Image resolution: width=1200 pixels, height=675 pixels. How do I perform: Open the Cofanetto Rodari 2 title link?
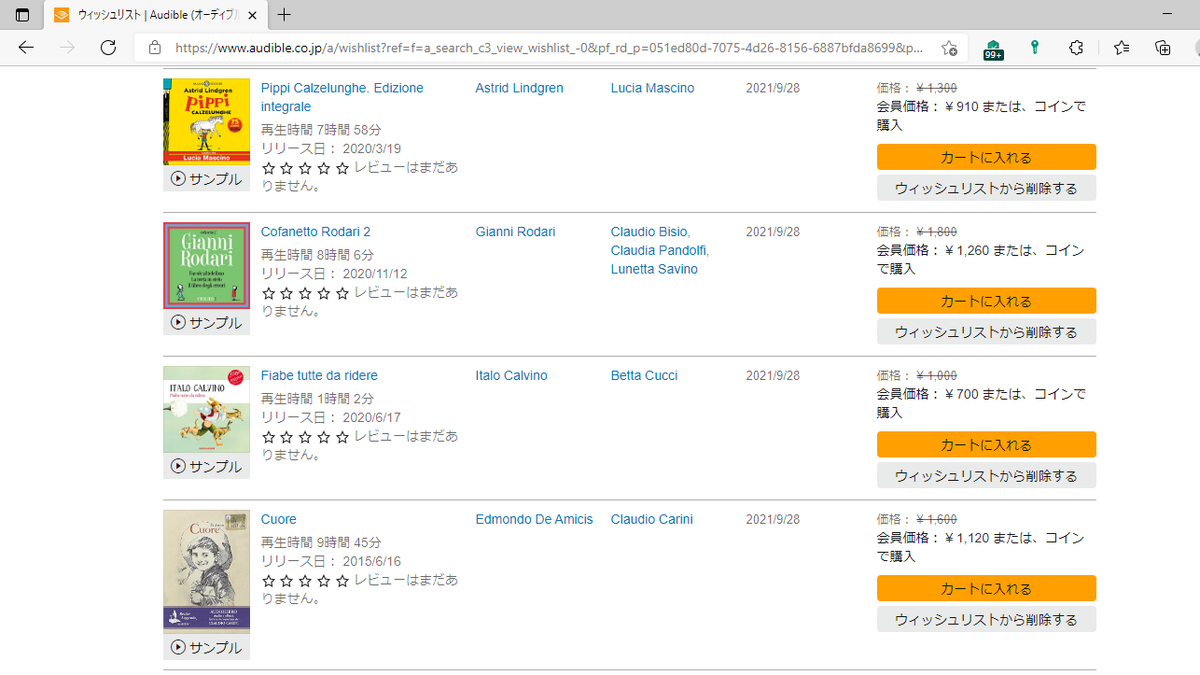click(x=316, y=232)
